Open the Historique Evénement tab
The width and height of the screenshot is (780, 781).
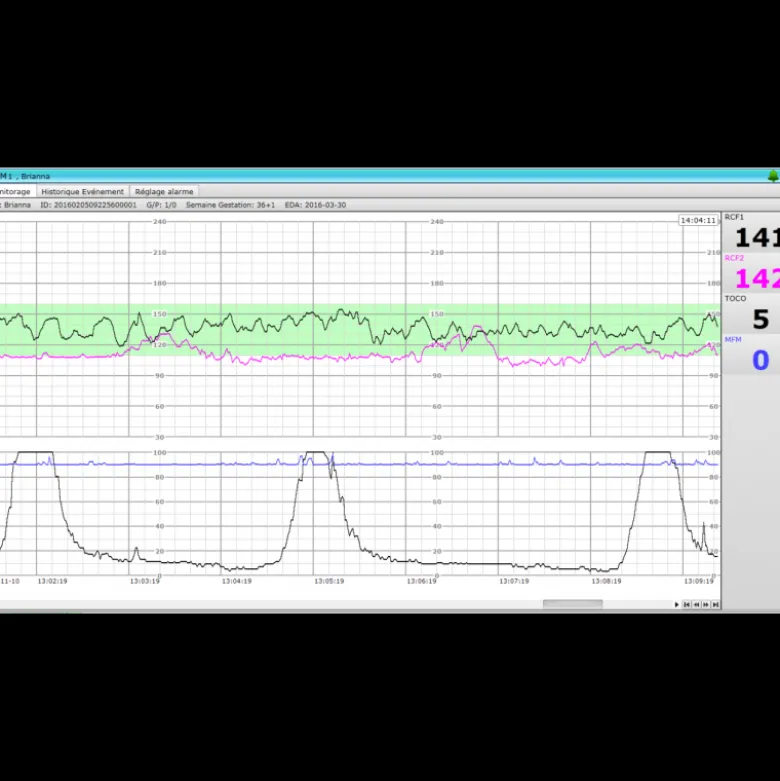click(83, 191)
